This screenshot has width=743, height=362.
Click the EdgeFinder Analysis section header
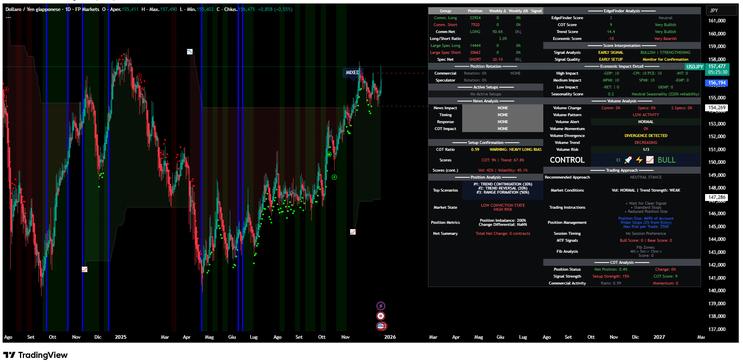621,10
